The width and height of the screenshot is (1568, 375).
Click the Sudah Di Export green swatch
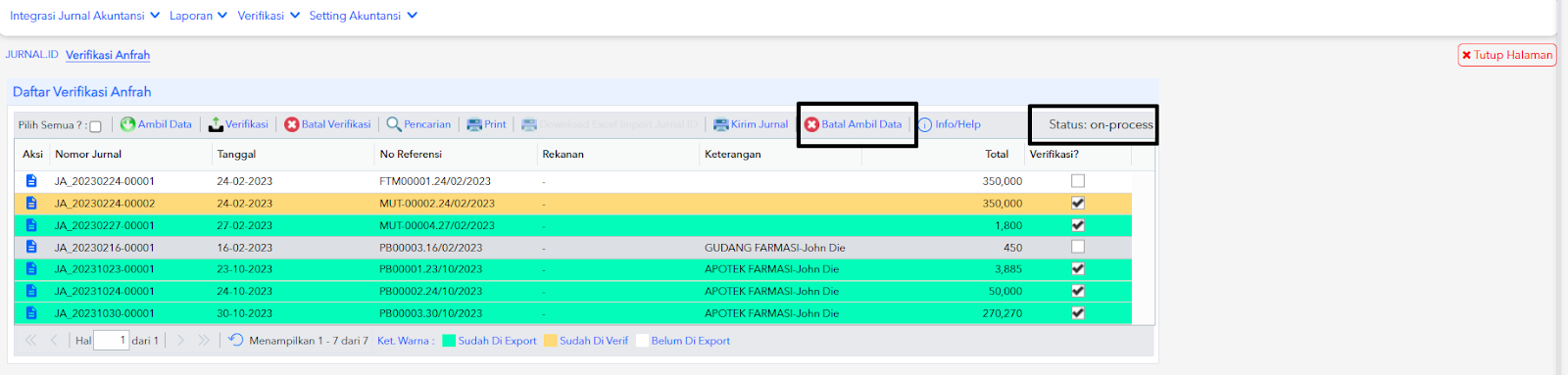click(449, 341)
